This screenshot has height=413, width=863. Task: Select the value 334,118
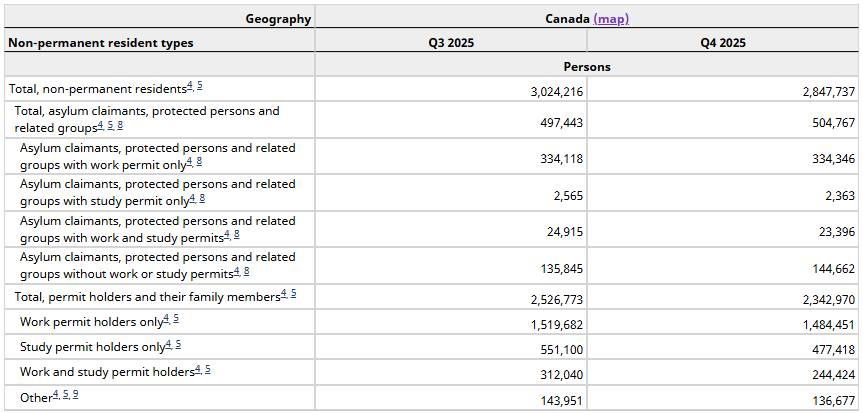tap(561, 159)
